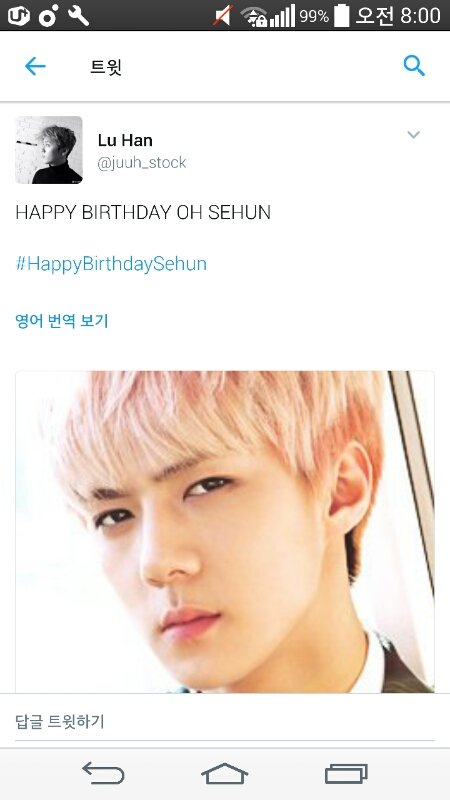Tap the wrench icon in status bar
This screenshot has width=450, height=800.
coord(78,15)
